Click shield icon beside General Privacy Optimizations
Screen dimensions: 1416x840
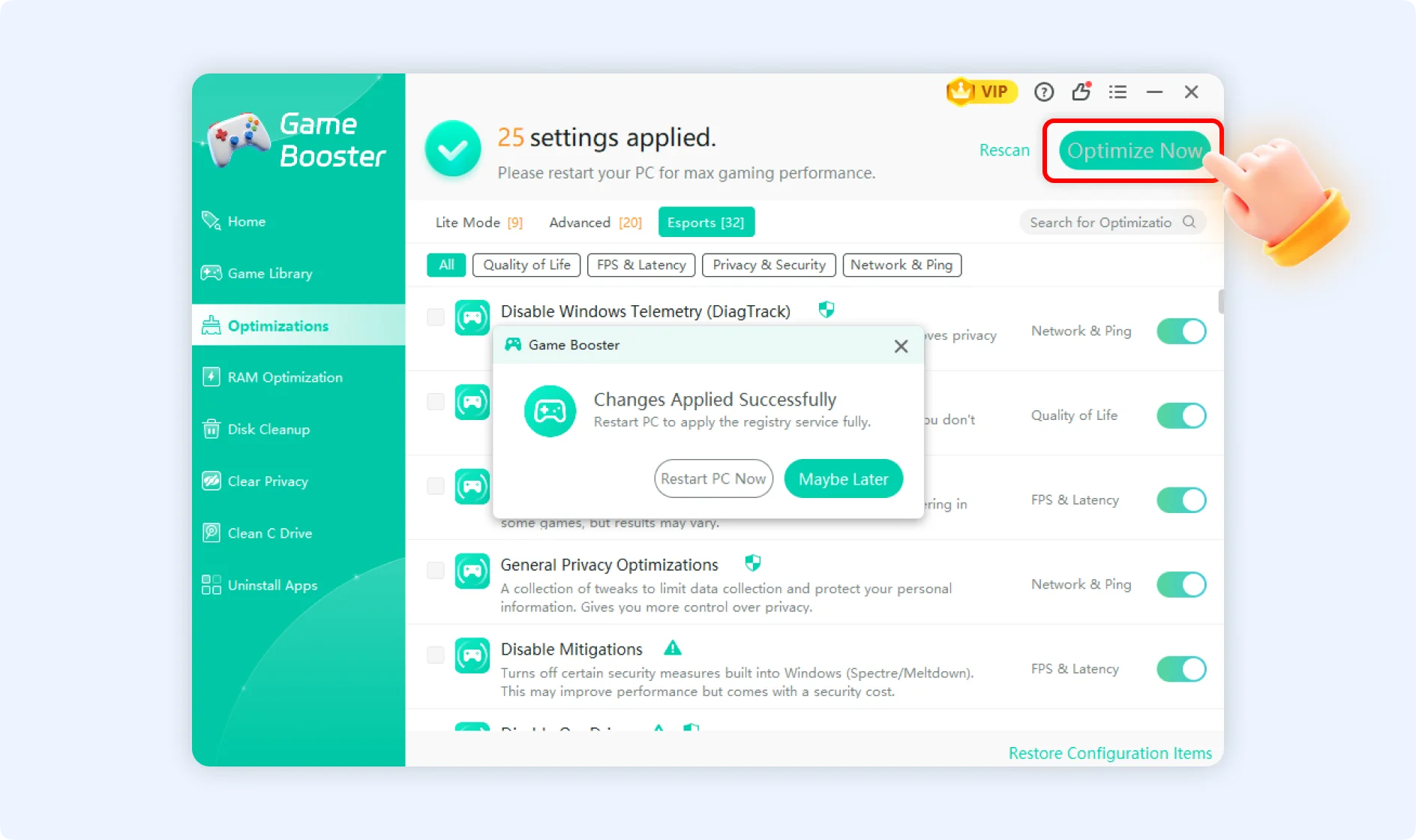click(753, 563)
